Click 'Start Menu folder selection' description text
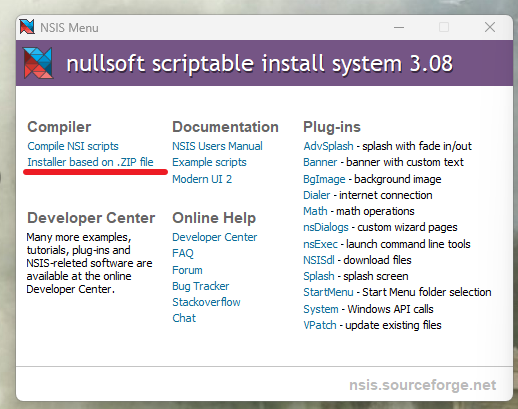 point(427,292)
